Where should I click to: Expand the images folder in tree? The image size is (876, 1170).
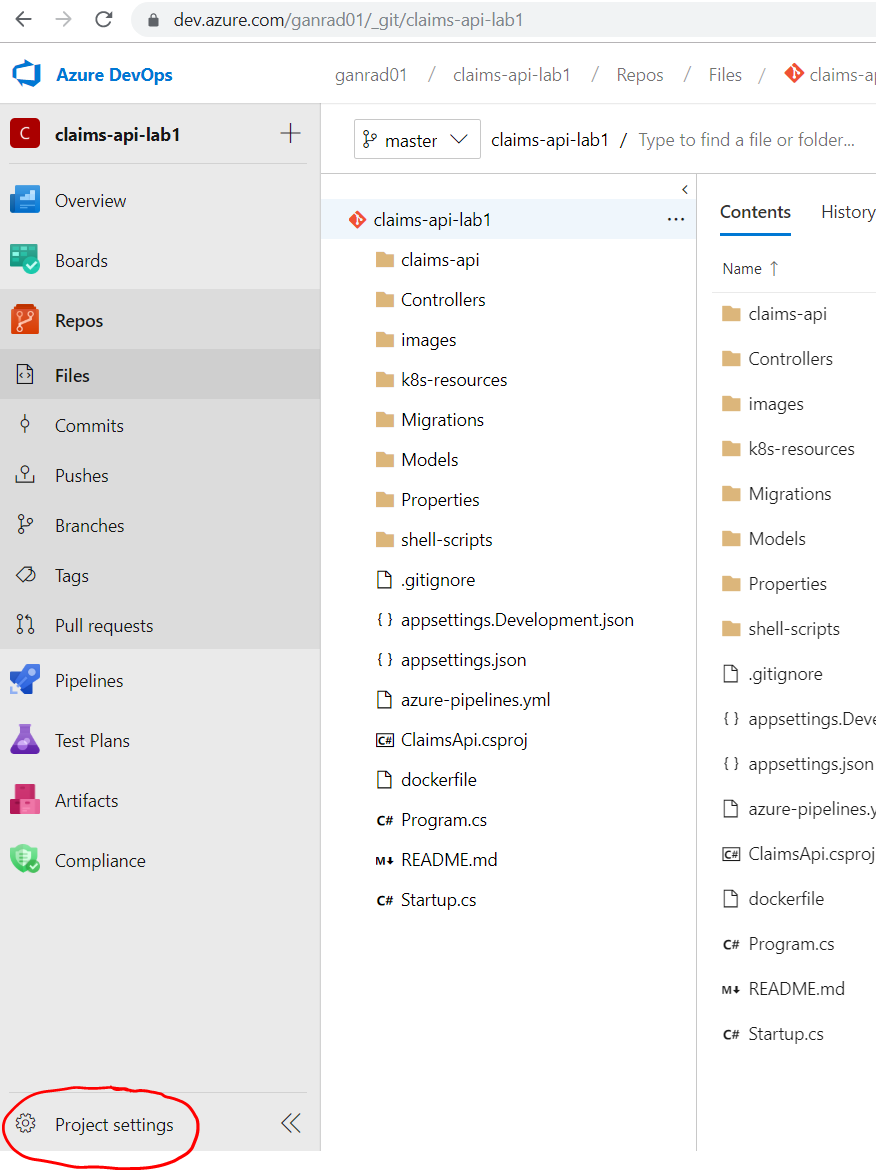tap(416, 340)
